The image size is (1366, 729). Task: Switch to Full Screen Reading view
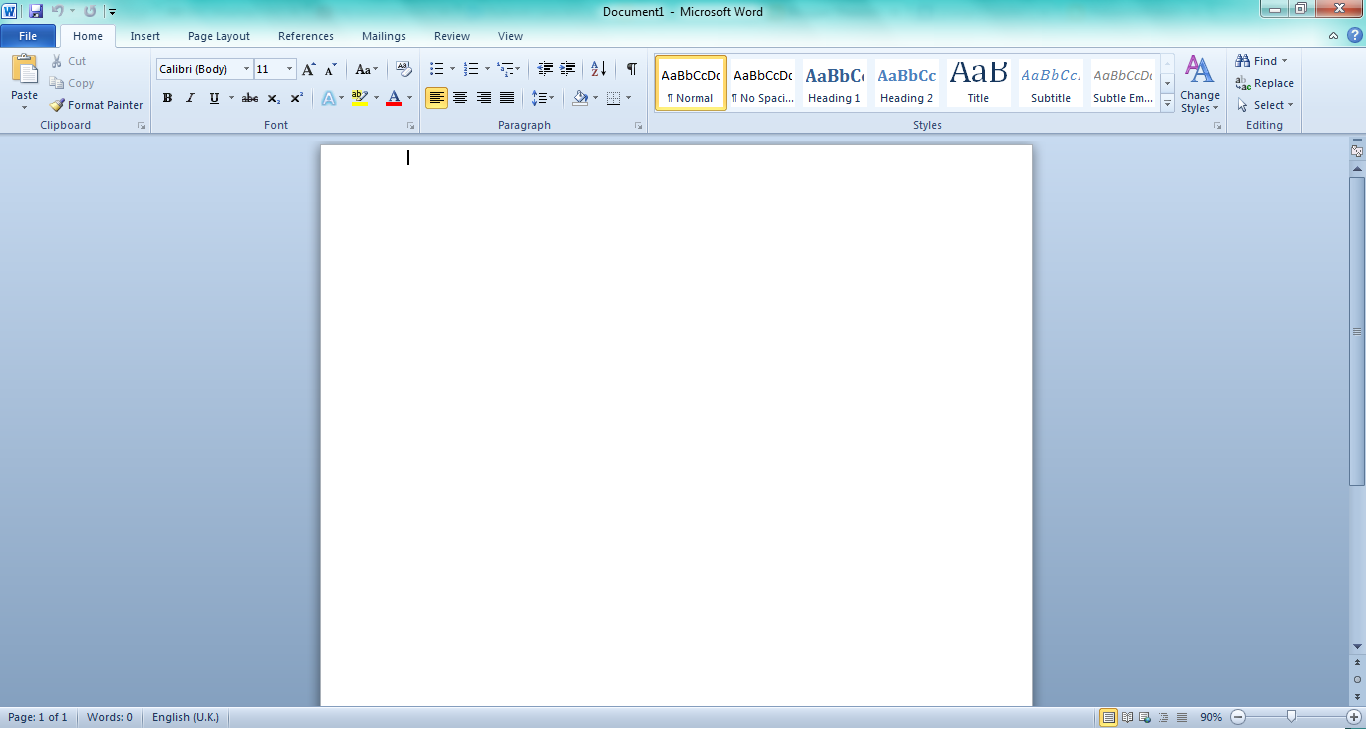pos(1127,717)
